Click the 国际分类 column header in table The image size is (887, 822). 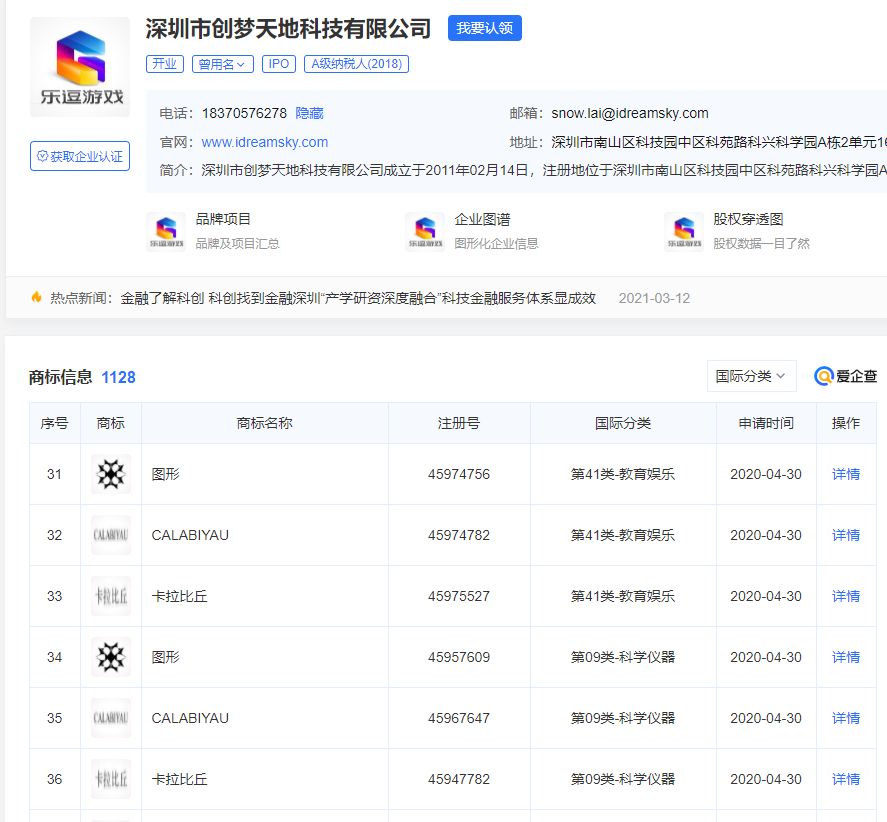pos(623,423)
